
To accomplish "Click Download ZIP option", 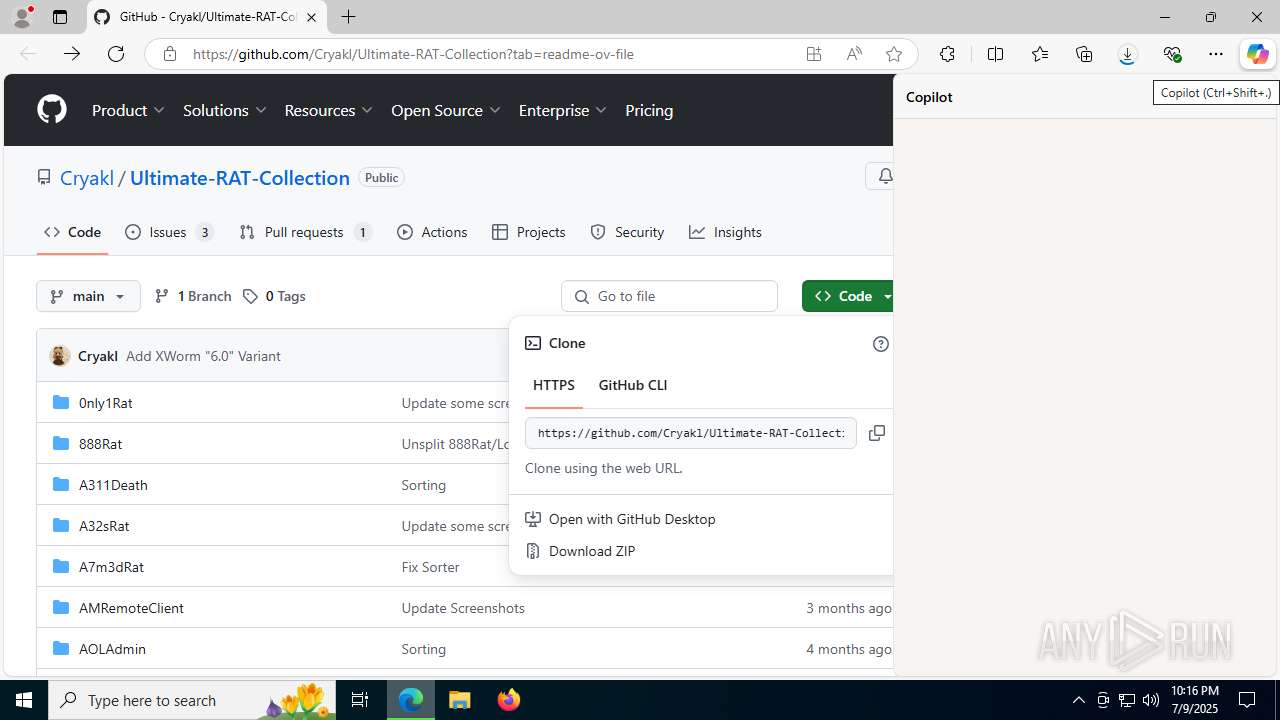I will coord(592,551).
